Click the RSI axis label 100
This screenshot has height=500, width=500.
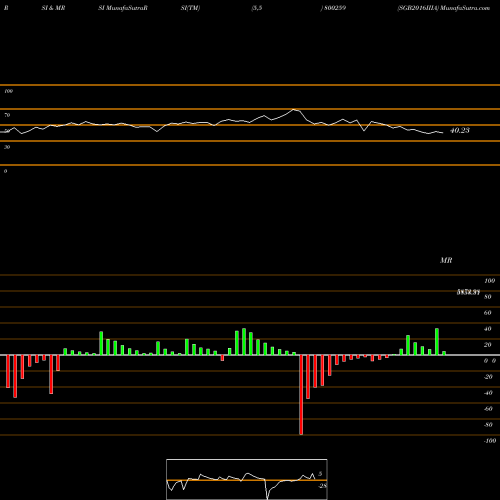8,91
